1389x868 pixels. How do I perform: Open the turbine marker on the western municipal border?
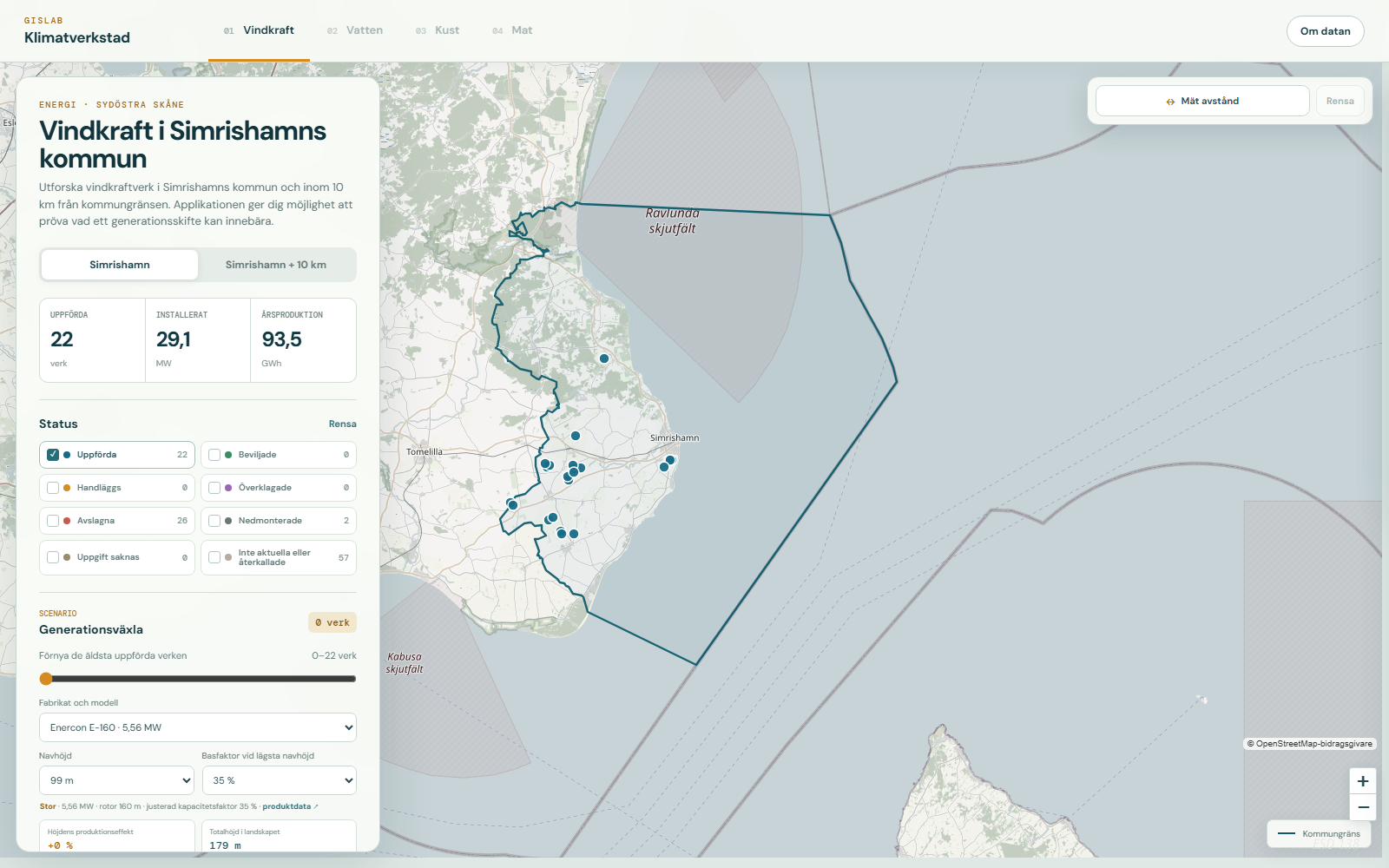513,505
